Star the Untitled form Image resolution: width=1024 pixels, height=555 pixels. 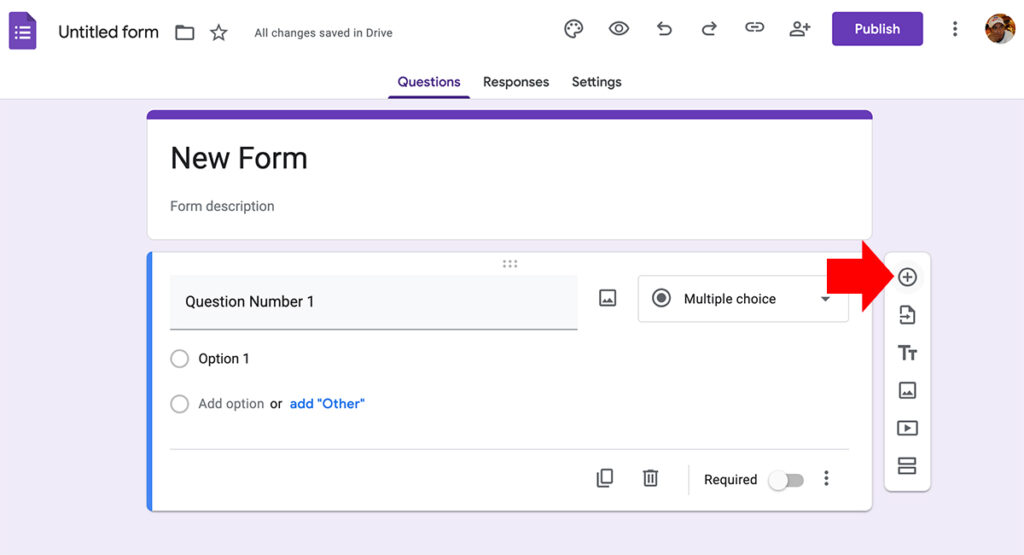pos(219,32)
